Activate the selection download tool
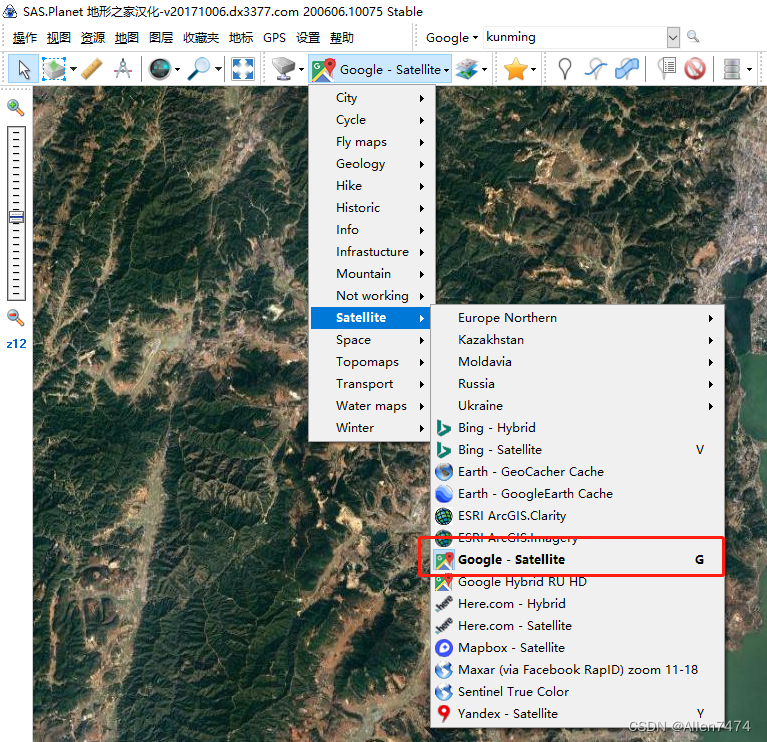767x742 pixels. 54,69
